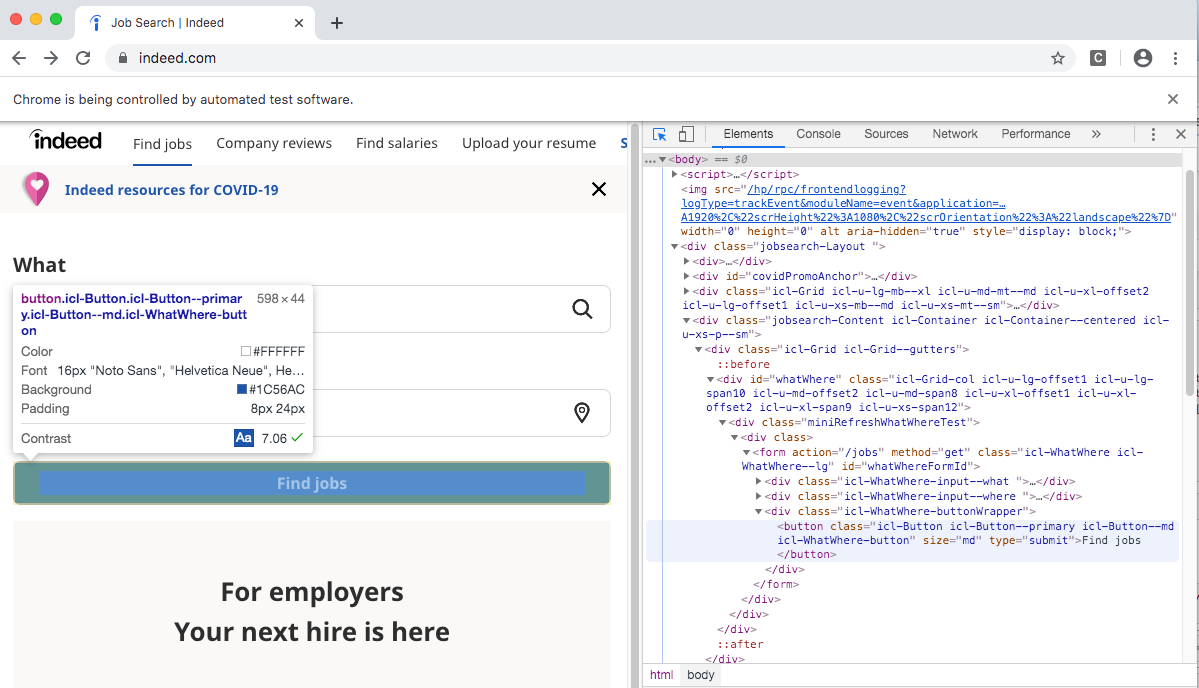Click the search magnifier in What field
1199x688 pixels.
click(582, 309)
